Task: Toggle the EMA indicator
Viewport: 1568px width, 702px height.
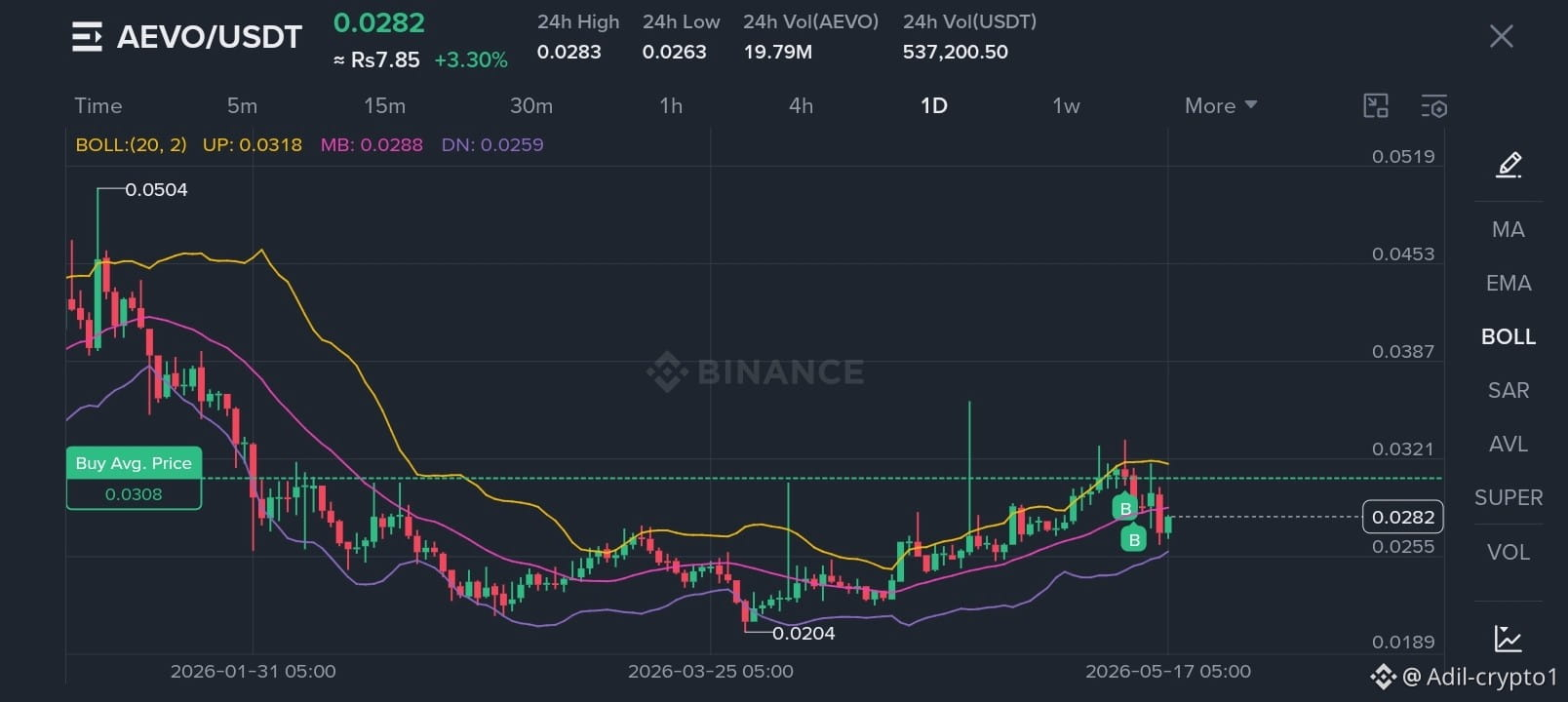Action: tap(1508, 283)
